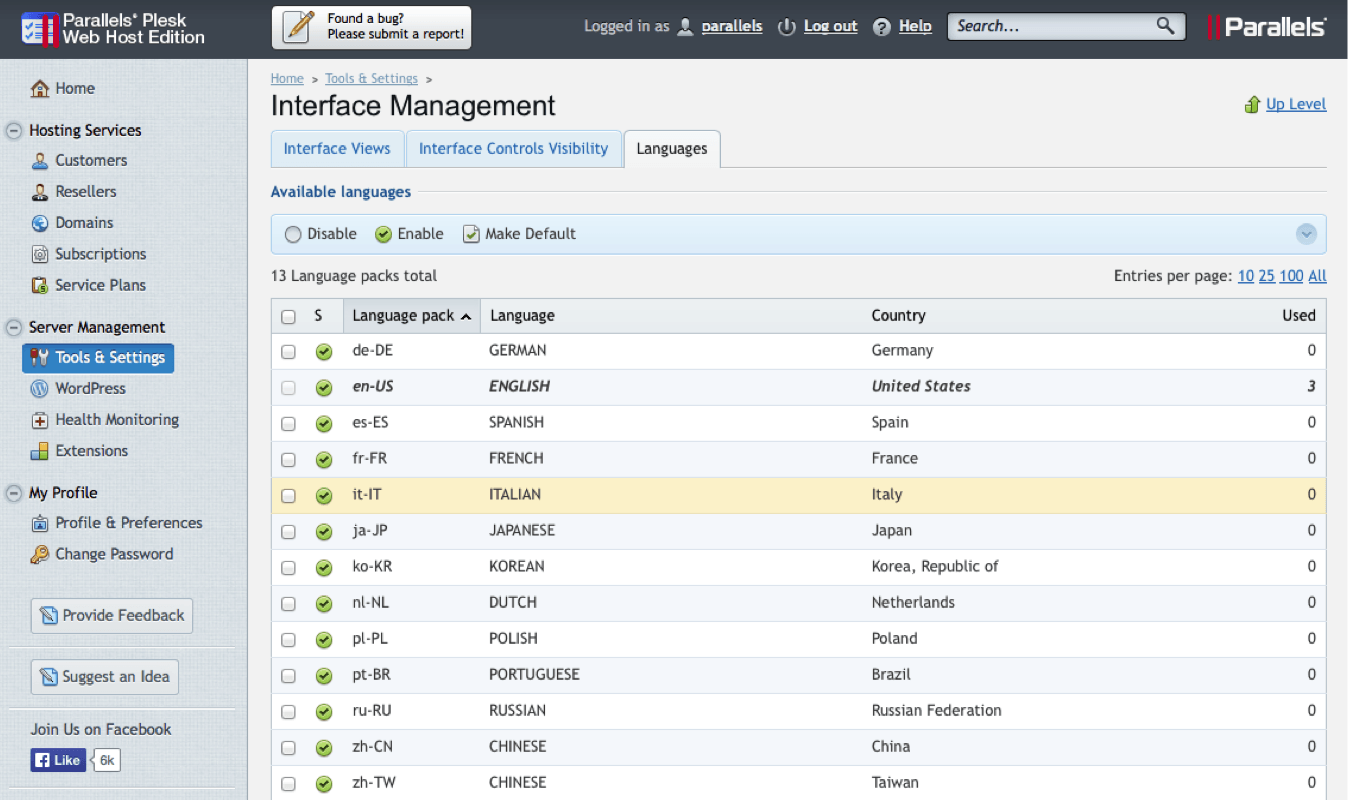Expand the toolbar chevron at right of actions bar
The height and width of the screenshot is (800, 1348).
[x=1306, y=234]
